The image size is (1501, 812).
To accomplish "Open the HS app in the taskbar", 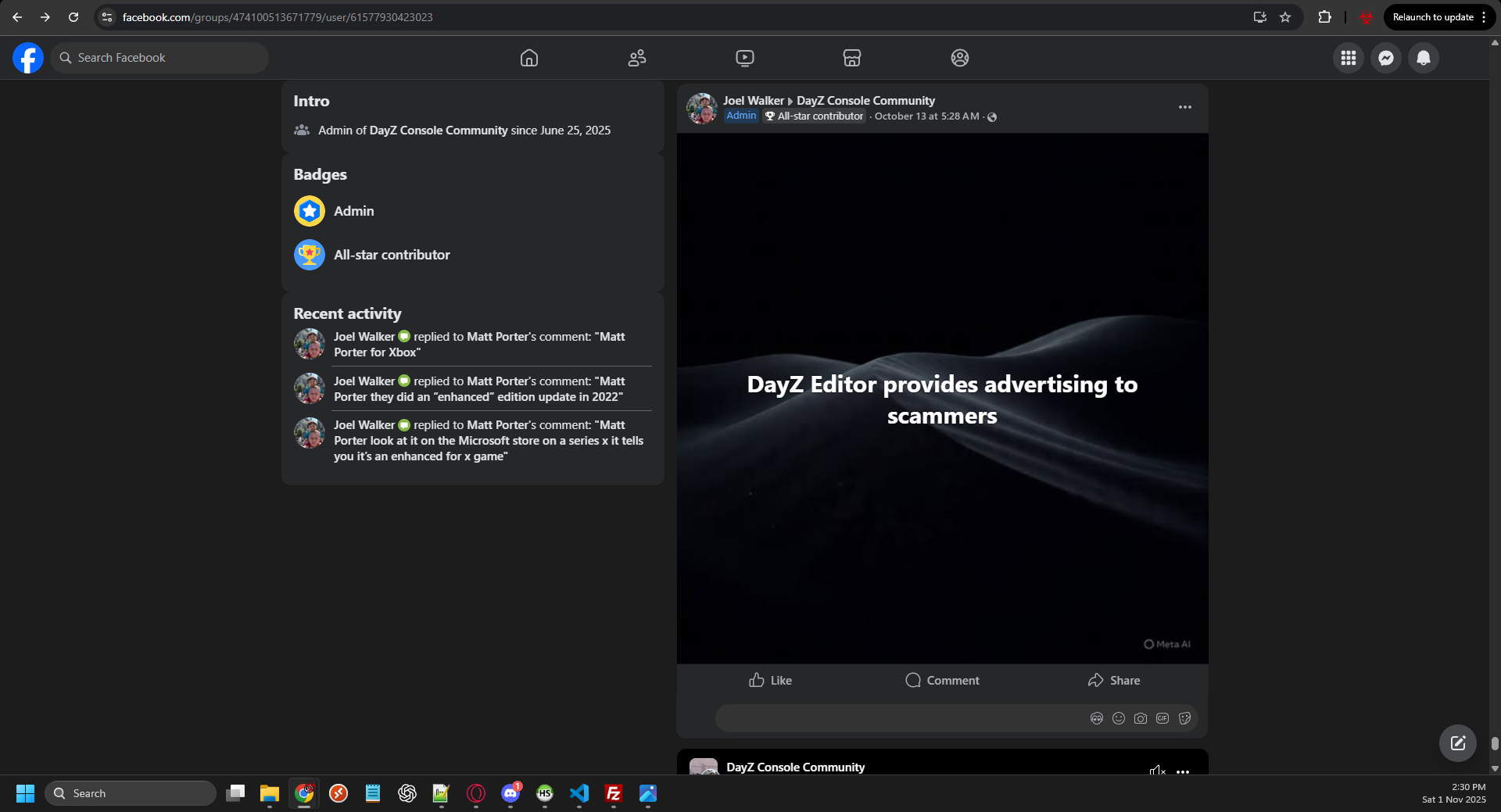I will click(x=545, y=793).
